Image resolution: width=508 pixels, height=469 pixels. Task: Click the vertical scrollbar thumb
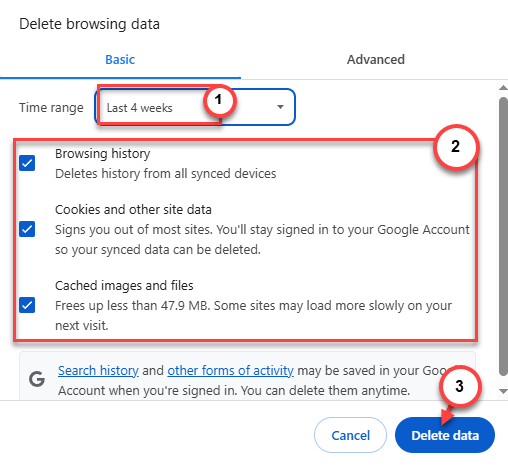point(503,237)
